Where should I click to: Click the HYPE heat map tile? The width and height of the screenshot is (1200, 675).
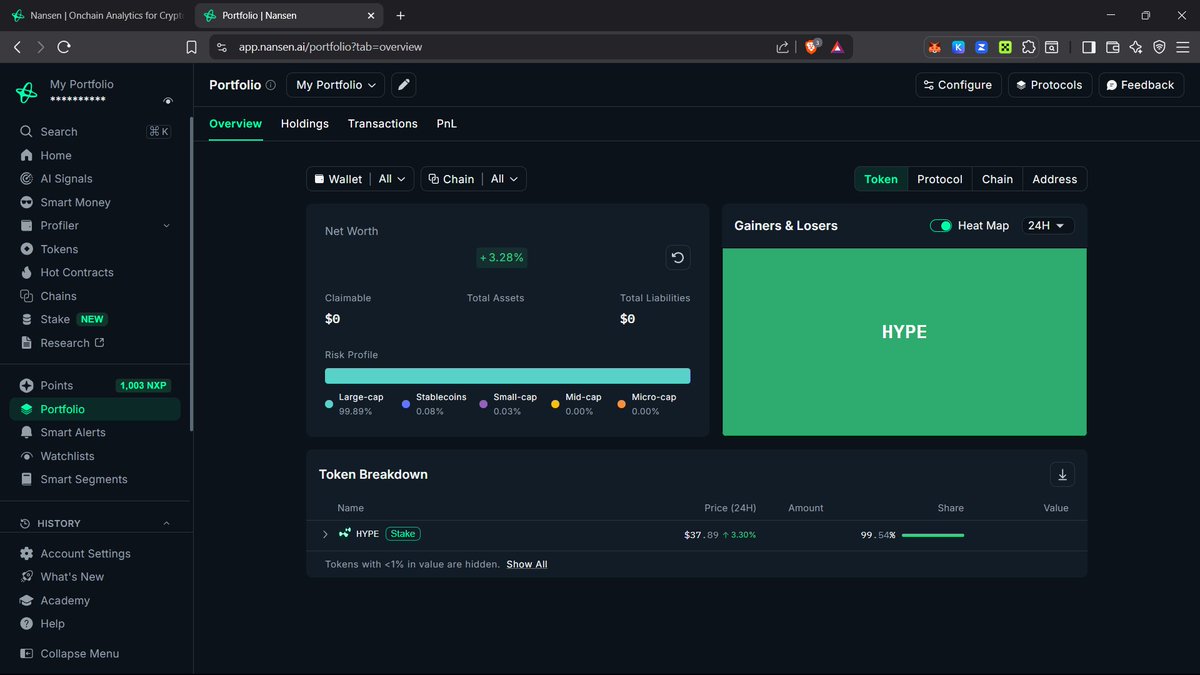coord(904,342)
